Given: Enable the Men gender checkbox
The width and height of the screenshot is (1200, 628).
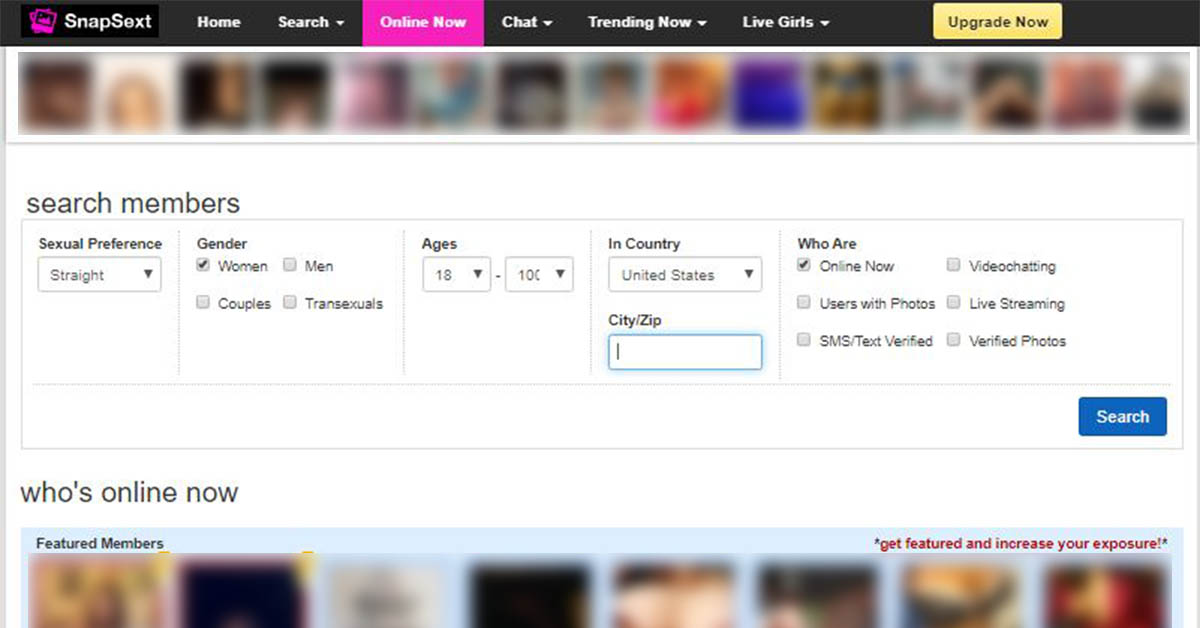Looking at the screenshot, I should [290, 266].
